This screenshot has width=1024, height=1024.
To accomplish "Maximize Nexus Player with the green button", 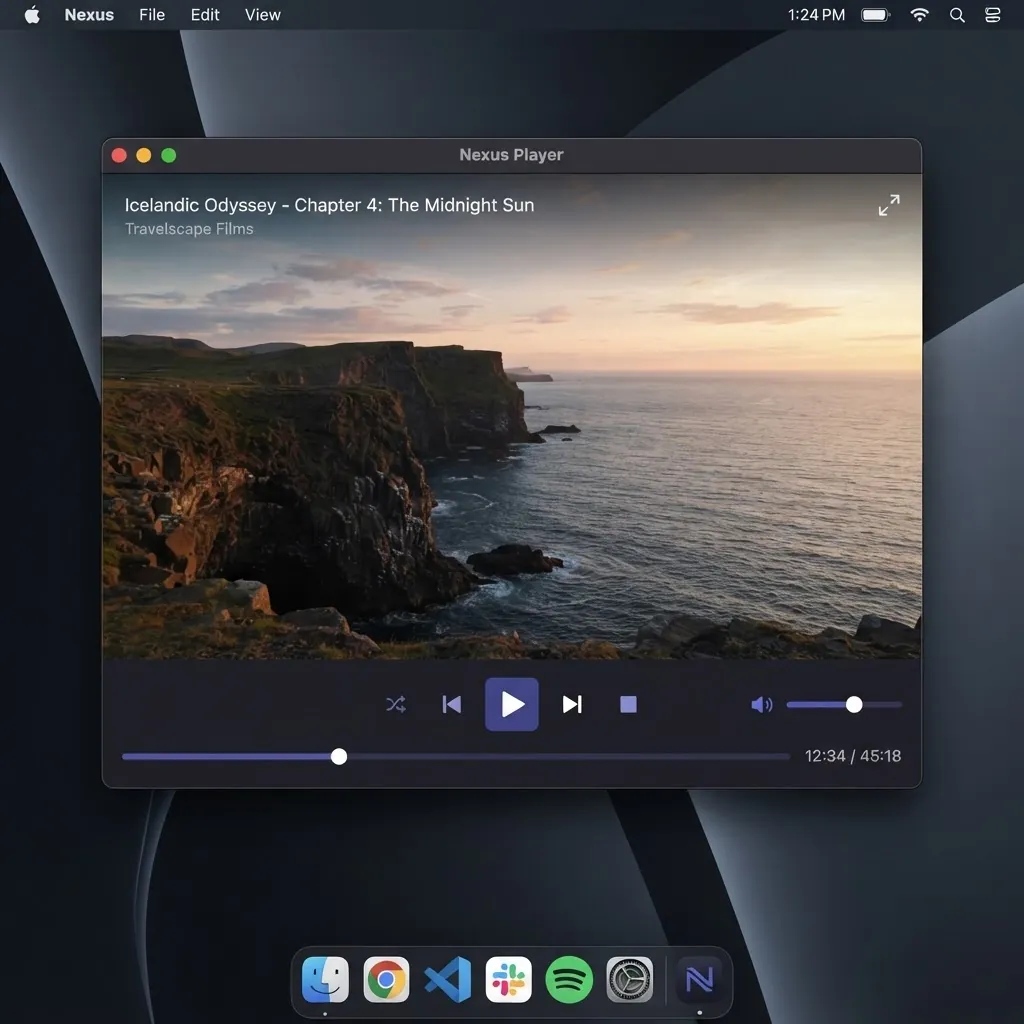I will coord(168,155).
